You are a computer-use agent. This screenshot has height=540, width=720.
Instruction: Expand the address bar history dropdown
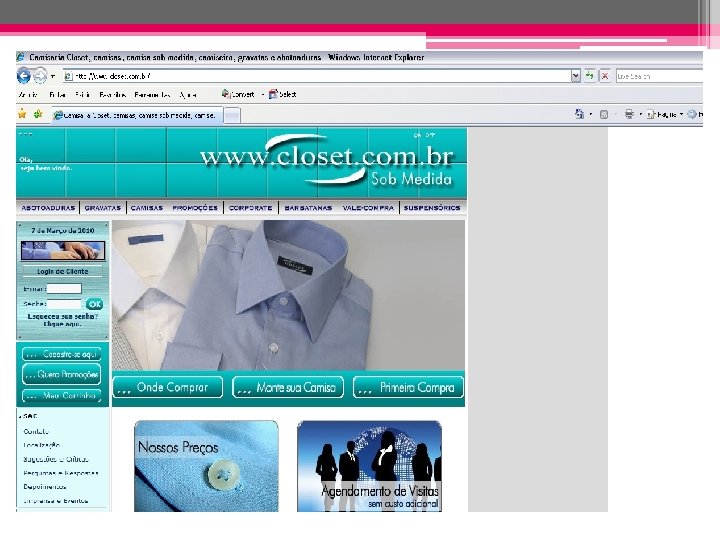pyautogui.click(x=575, y=76)
